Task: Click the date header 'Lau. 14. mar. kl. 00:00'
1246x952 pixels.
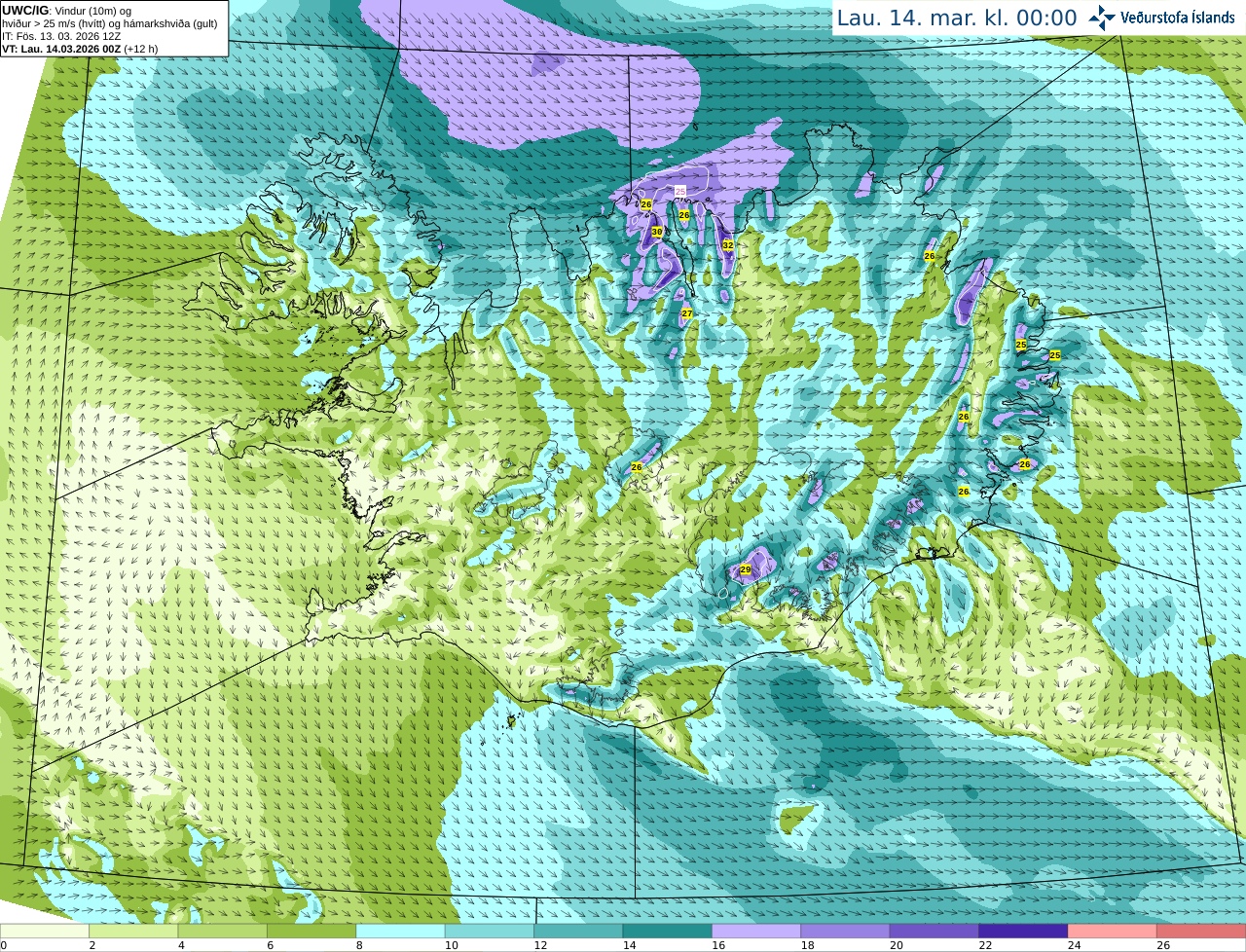Action: coord(957,18)
